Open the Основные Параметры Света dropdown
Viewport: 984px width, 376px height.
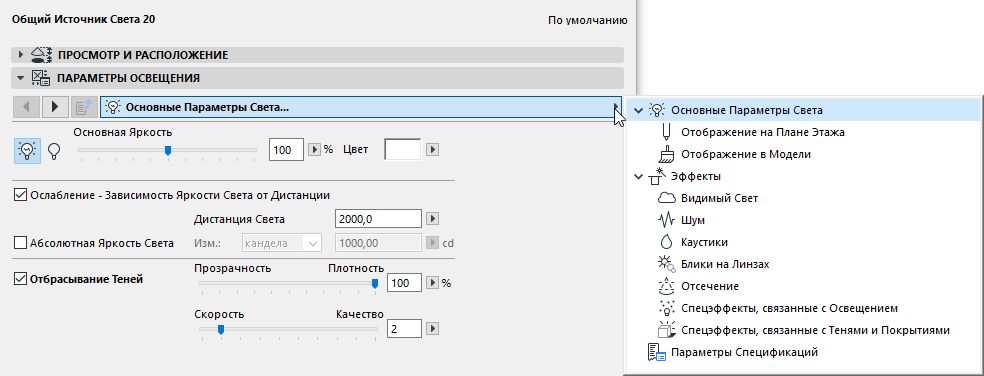(x=361, y=107)
